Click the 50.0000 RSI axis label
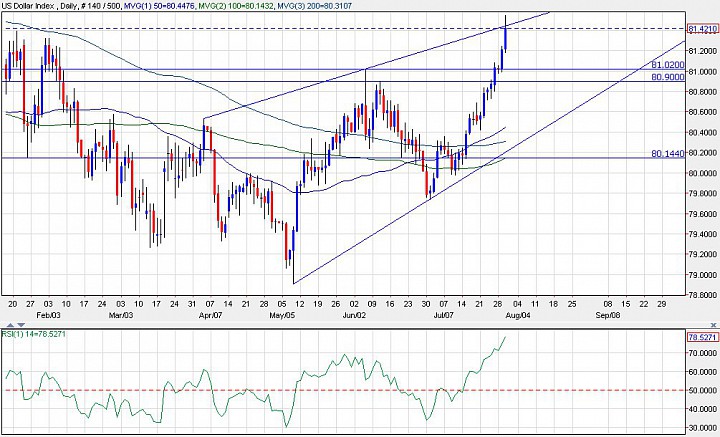720x437 pixels. click(x=705, y=391)
